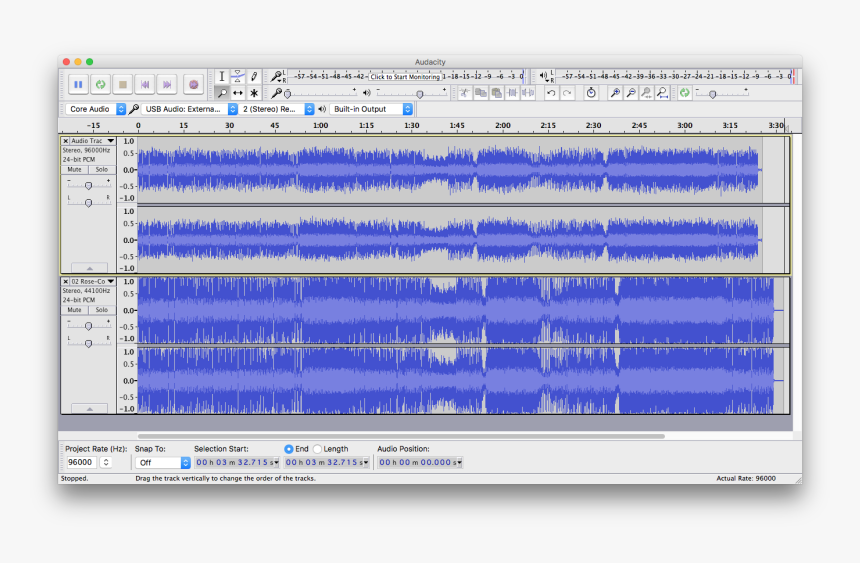Open the Built-in Output device dropdown
This screenshot has height=563, width=860.
pos(371,109)
